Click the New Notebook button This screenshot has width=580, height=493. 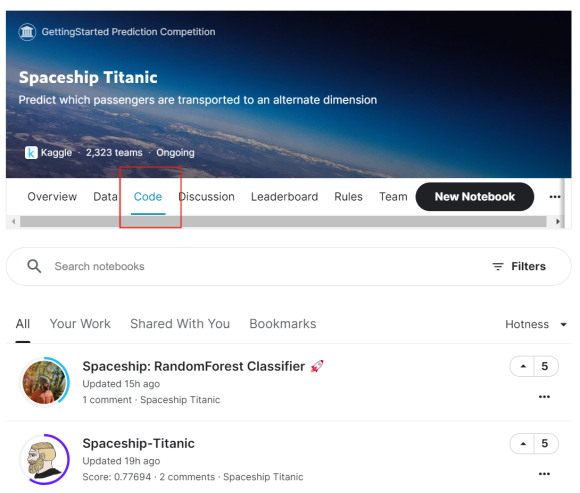coord(475,197)
